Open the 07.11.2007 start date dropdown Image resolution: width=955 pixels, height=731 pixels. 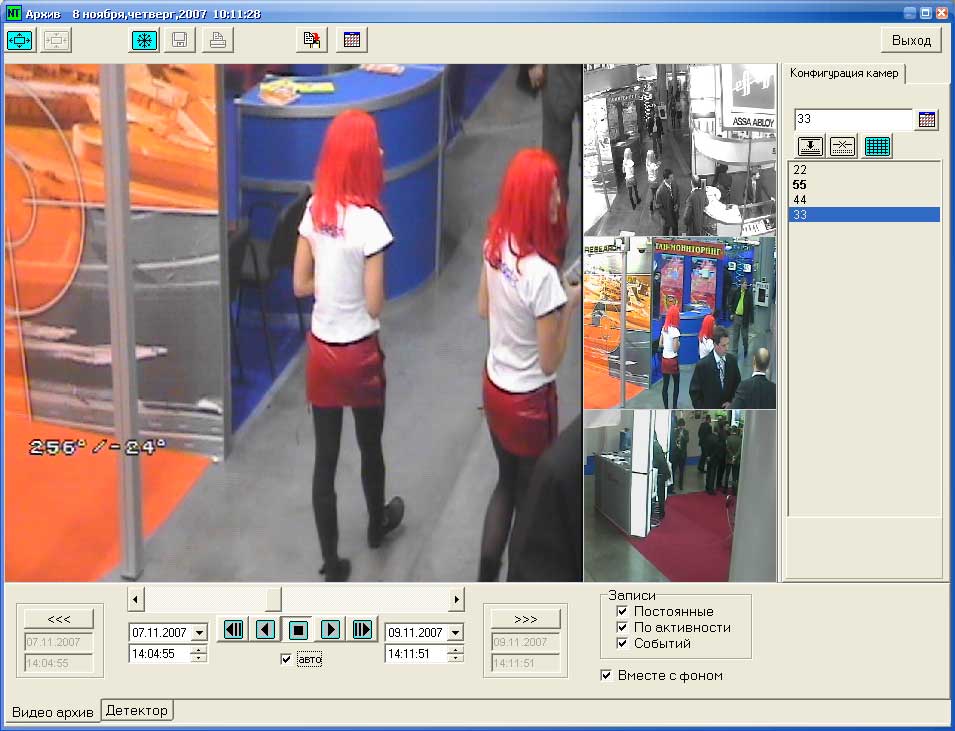coord(198,633)
